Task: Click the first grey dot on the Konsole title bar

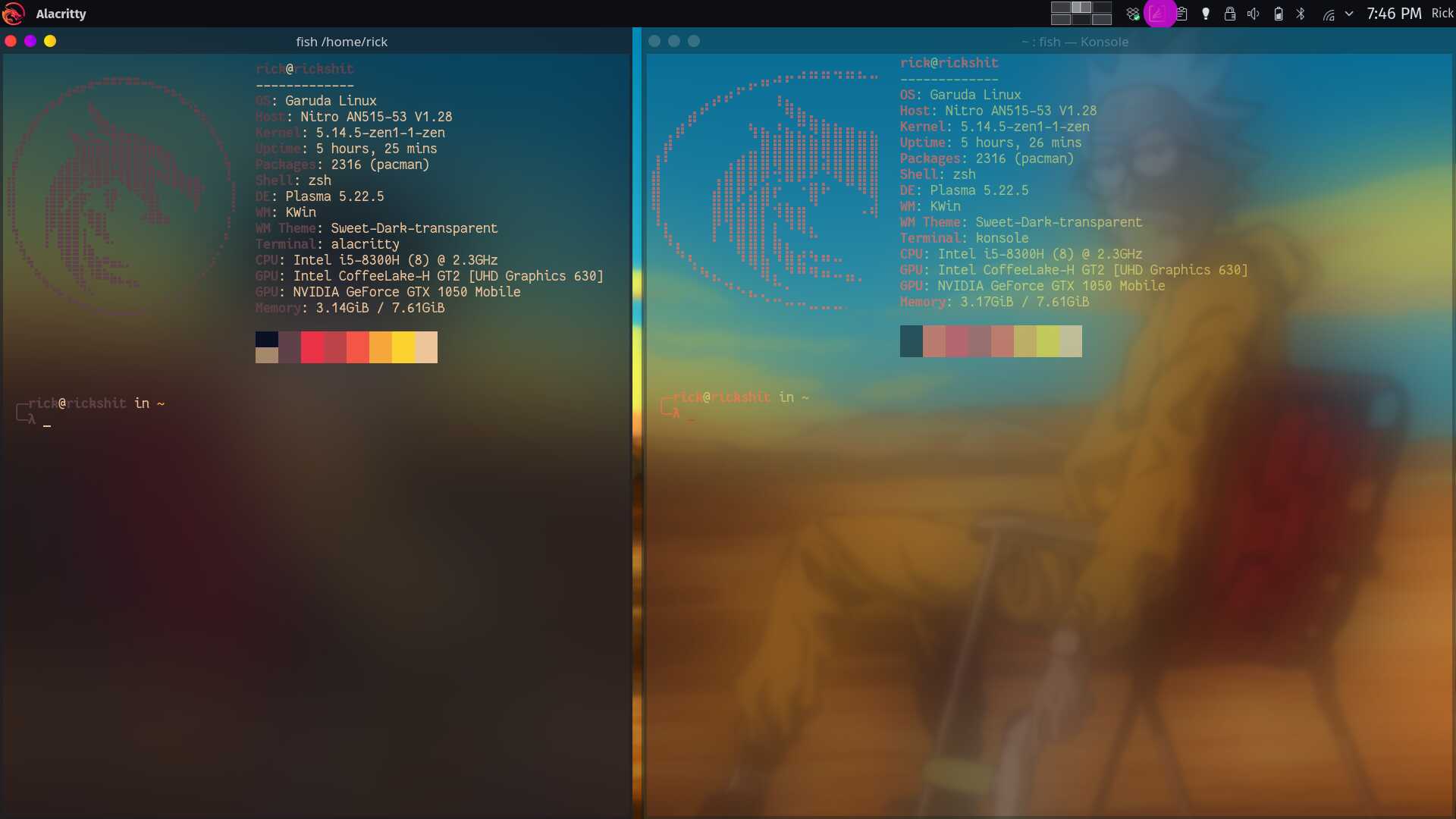Action: point(654,41)
